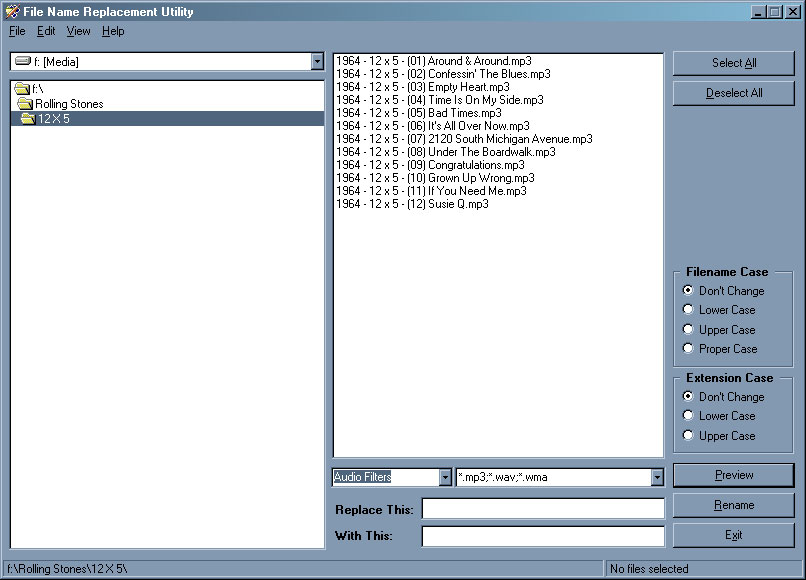Screen dimensions: 806x580
Task: Select file (03) Empty Heart.mp3
Action: pyautogui.click(x=423, y=87)
